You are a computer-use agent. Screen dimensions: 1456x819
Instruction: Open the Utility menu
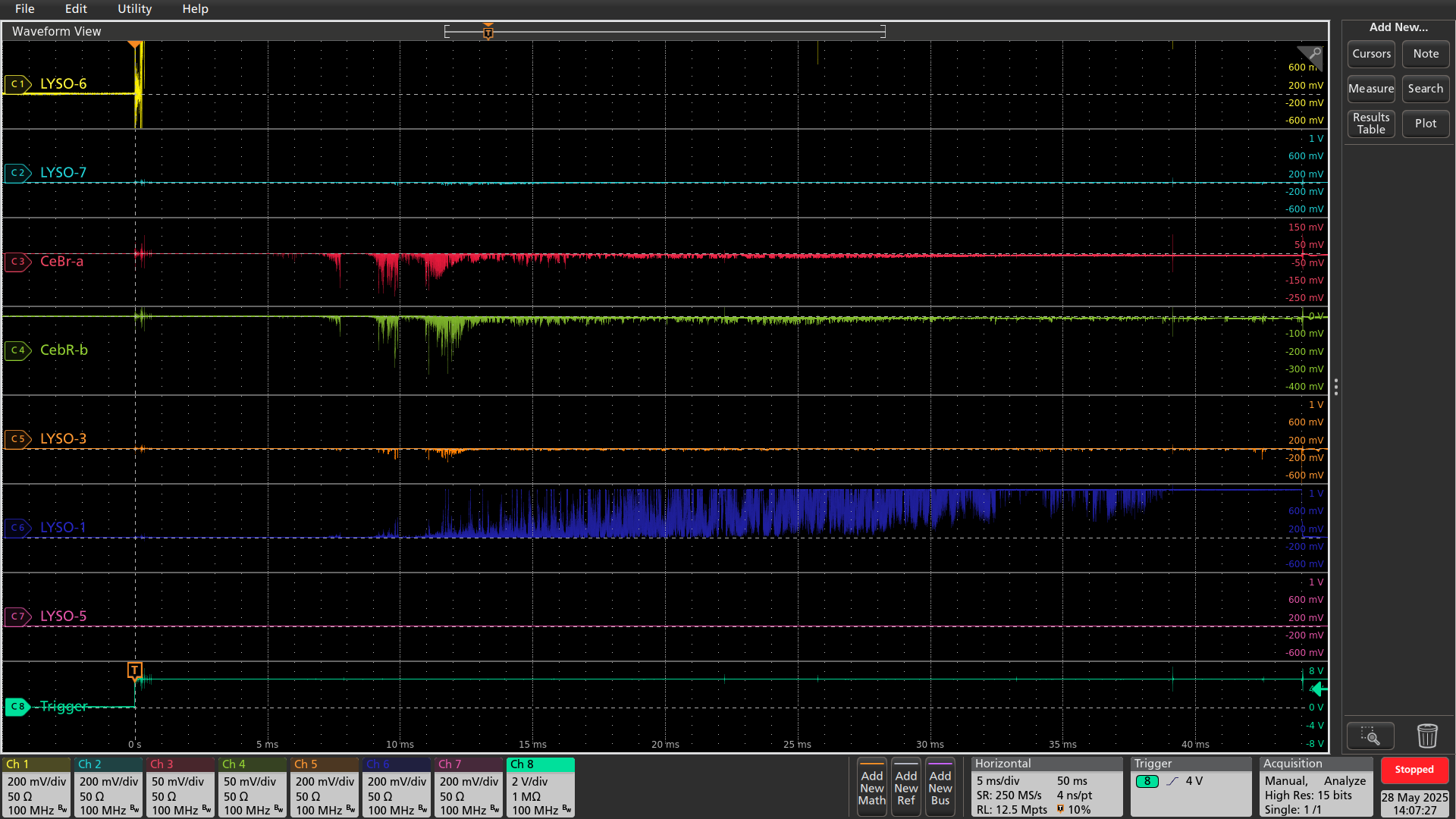click(x=134, y=9)
